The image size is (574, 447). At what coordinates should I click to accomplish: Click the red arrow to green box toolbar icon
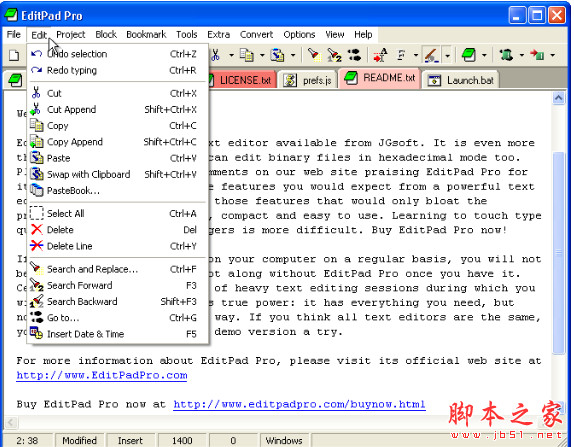pyautogui.click(x=537, y=55)
